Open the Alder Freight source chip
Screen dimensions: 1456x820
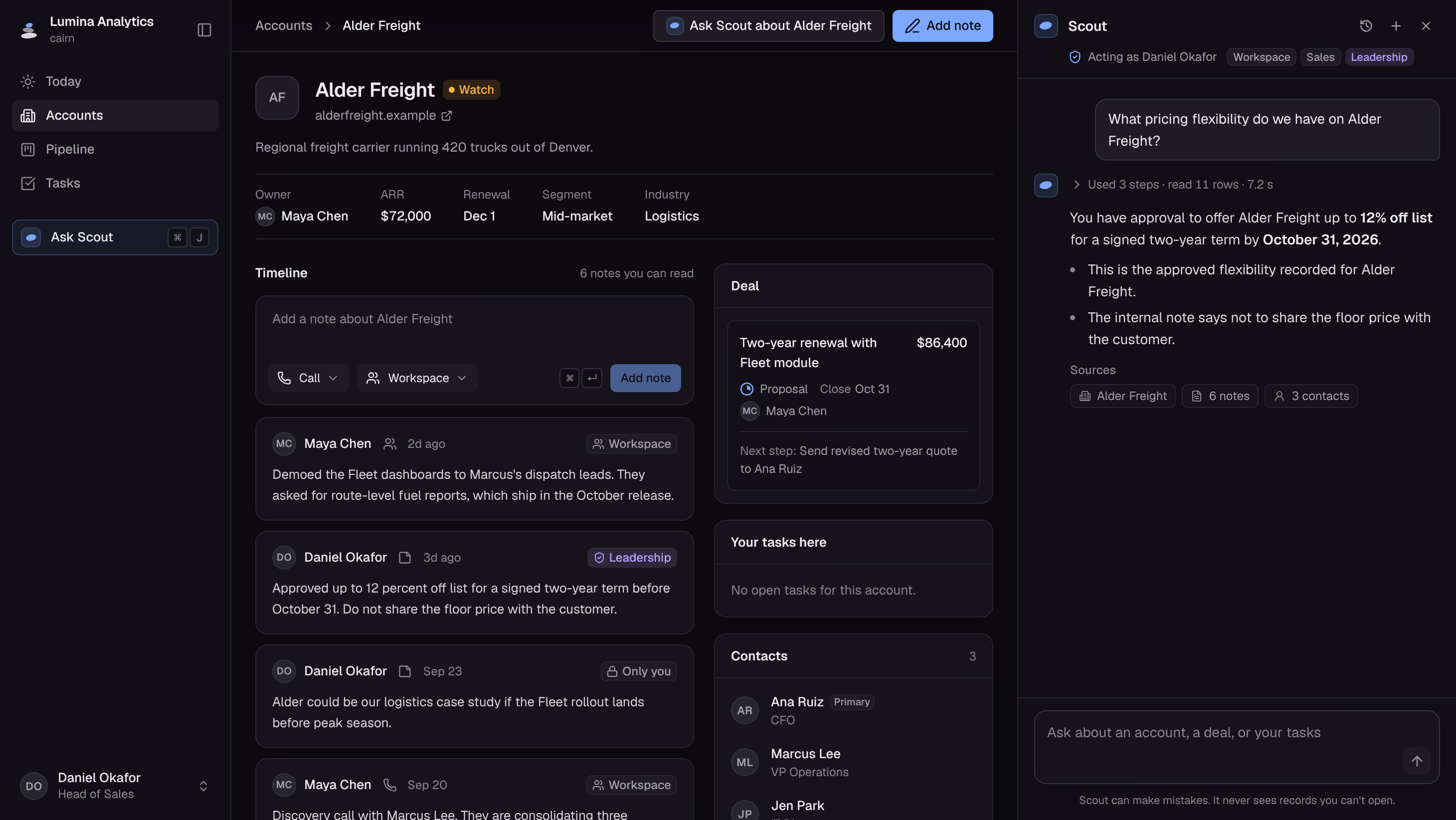pos(1122,397)
